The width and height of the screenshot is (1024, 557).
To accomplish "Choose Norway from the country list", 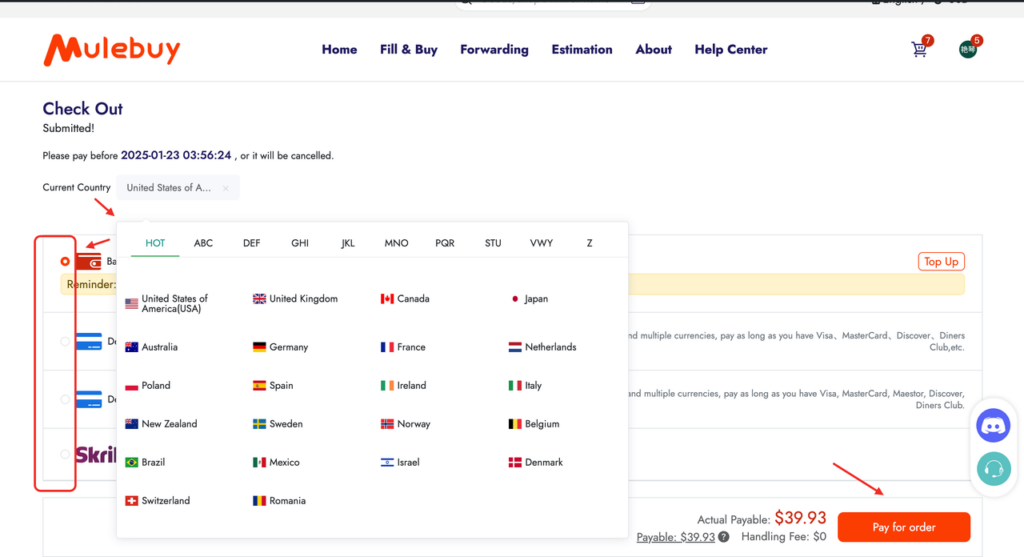I will (x=406, y=424).
